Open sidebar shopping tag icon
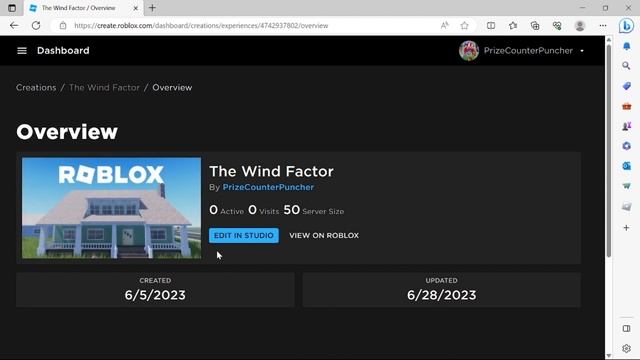The height and width of the screenshot is (360, 640). tap(627, 86)
